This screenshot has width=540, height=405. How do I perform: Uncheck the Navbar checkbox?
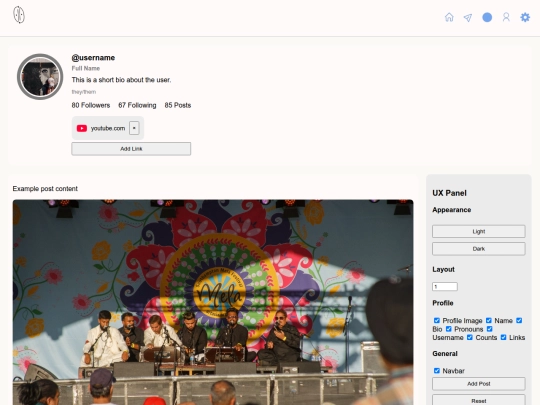pyautogui.click(x=437, y=371)
